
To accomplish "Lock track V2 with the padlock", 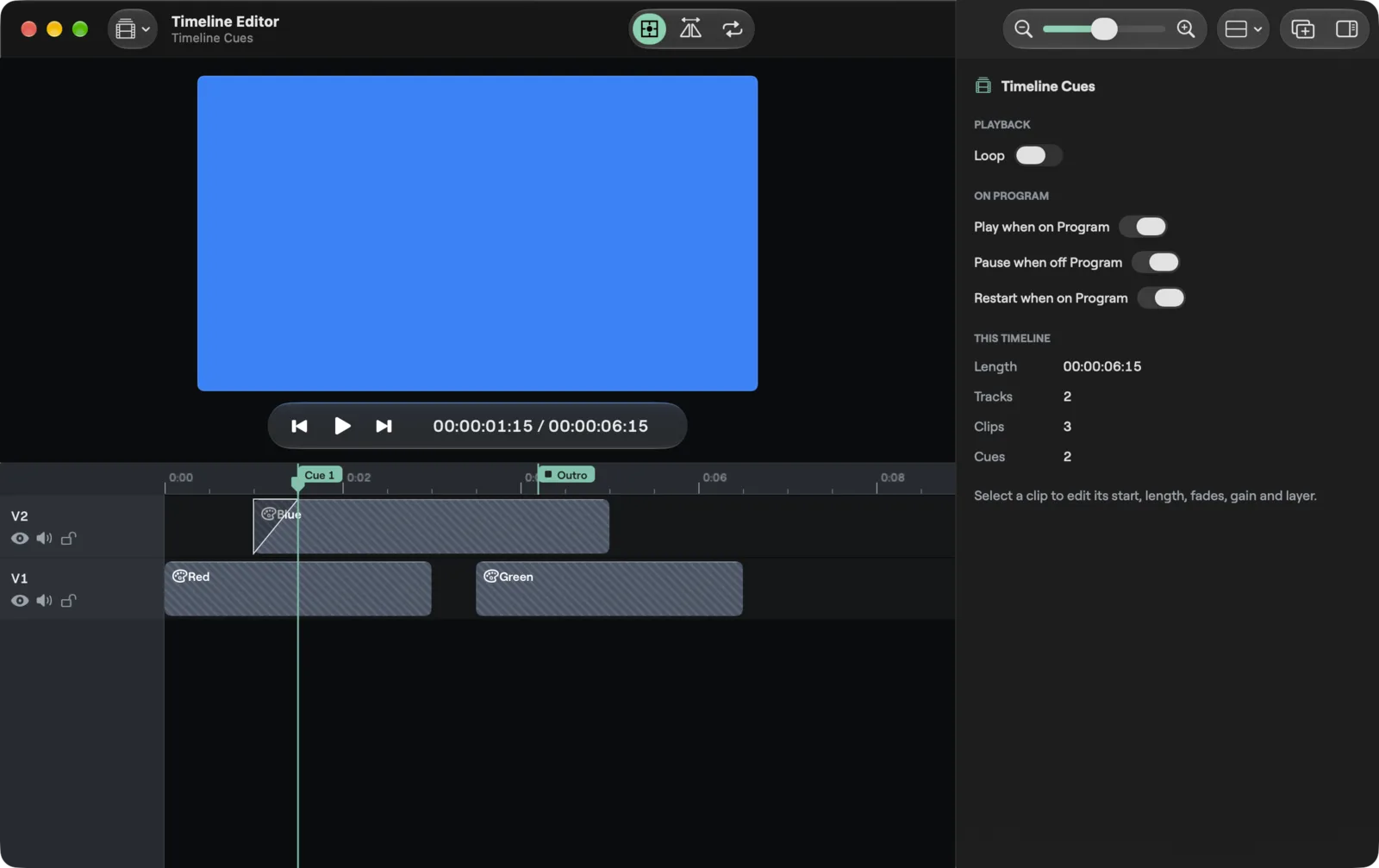I will pos(69,539).
